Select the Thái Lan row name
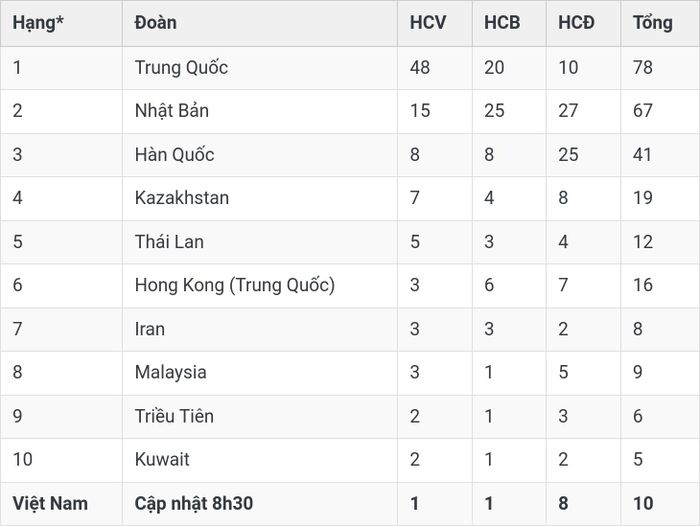Viewport: 700px width, 526px height. point(169,242)
